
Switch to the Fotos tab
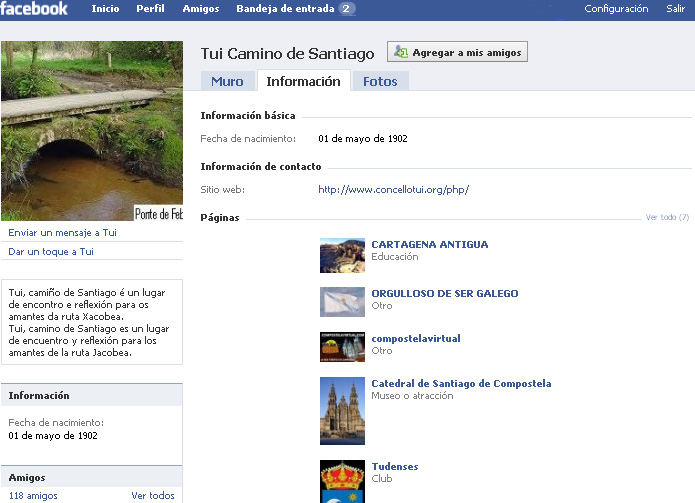(x=380, y=82)
